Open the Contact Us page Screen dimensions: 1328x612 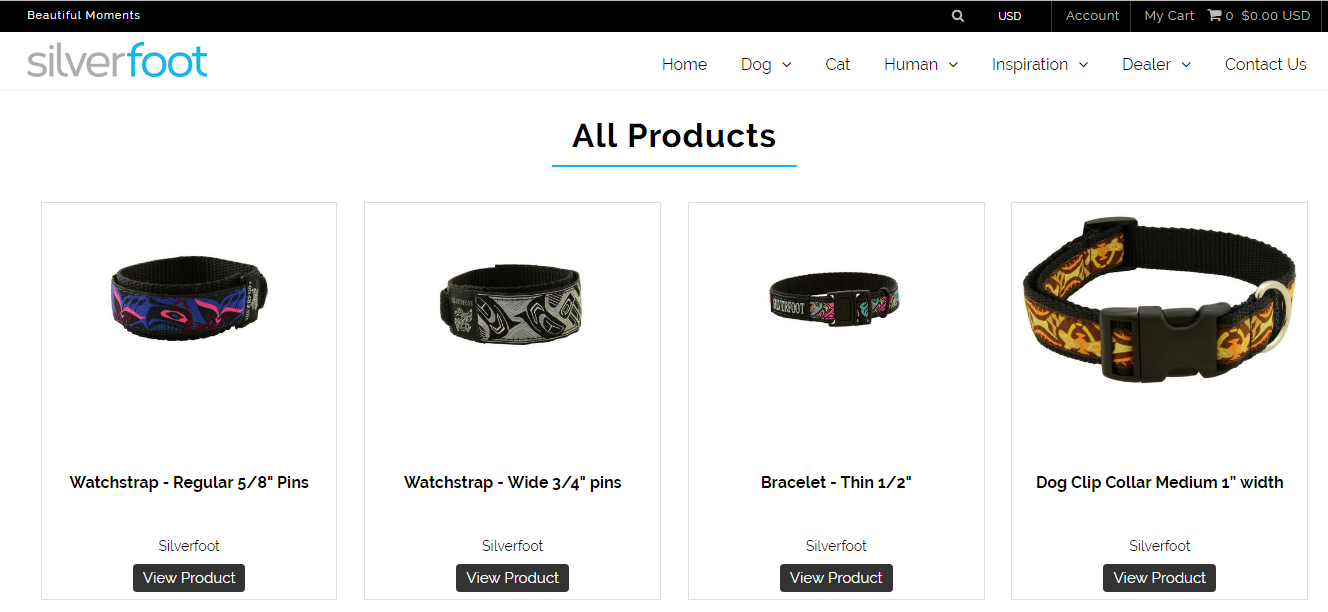tap(1265, 64)
